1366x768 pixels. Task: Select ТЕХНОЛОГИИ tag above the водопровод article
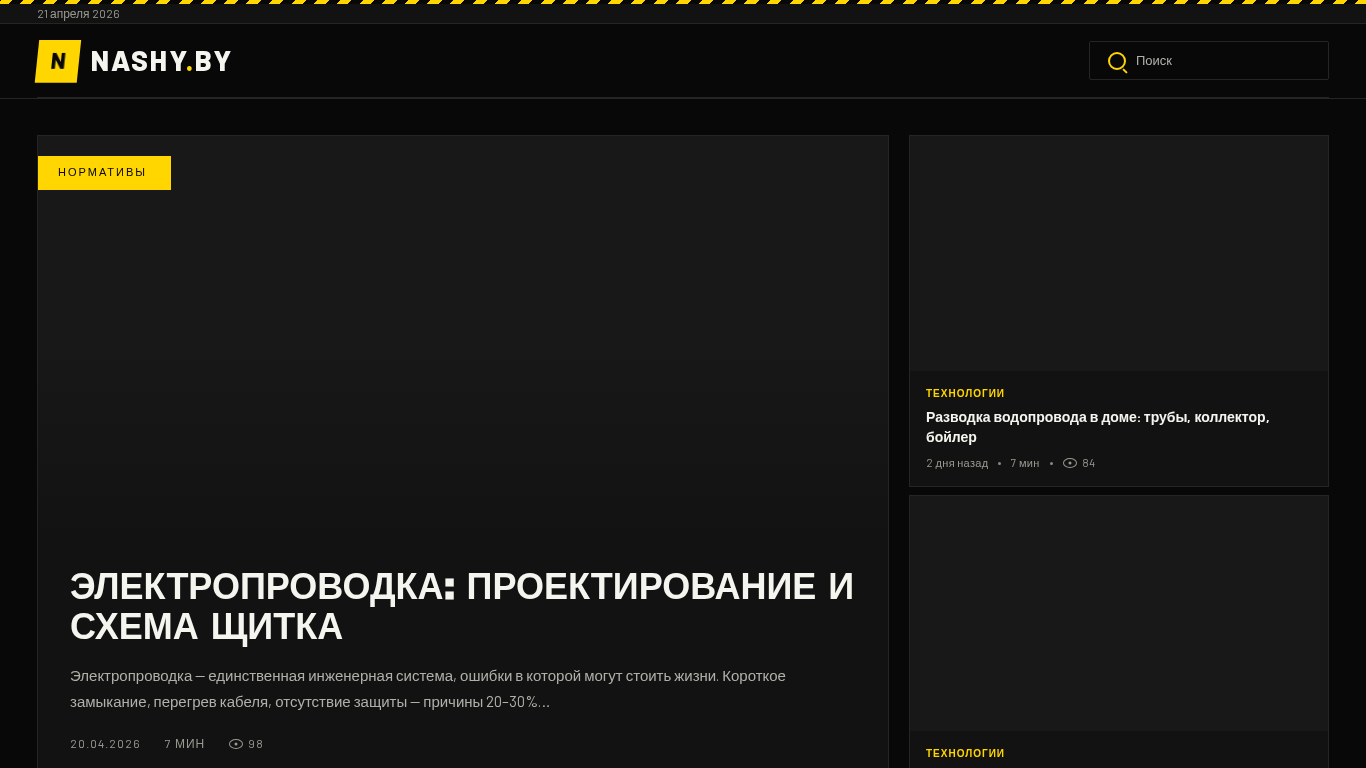click(x=965, y=394)
